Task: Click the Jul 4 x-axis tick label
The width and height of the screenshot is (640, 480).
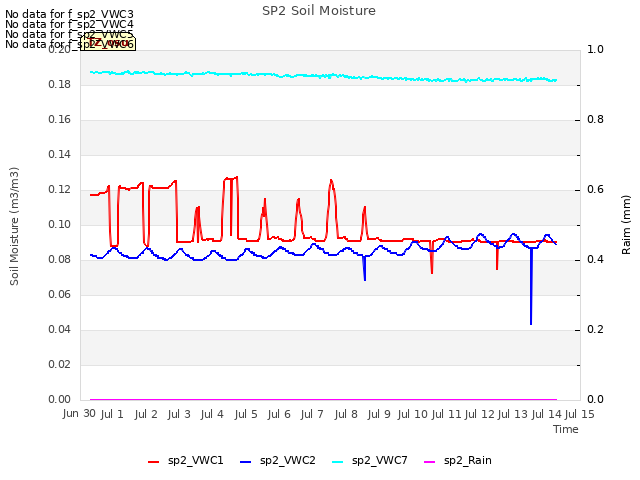Action: click(212, 414)
